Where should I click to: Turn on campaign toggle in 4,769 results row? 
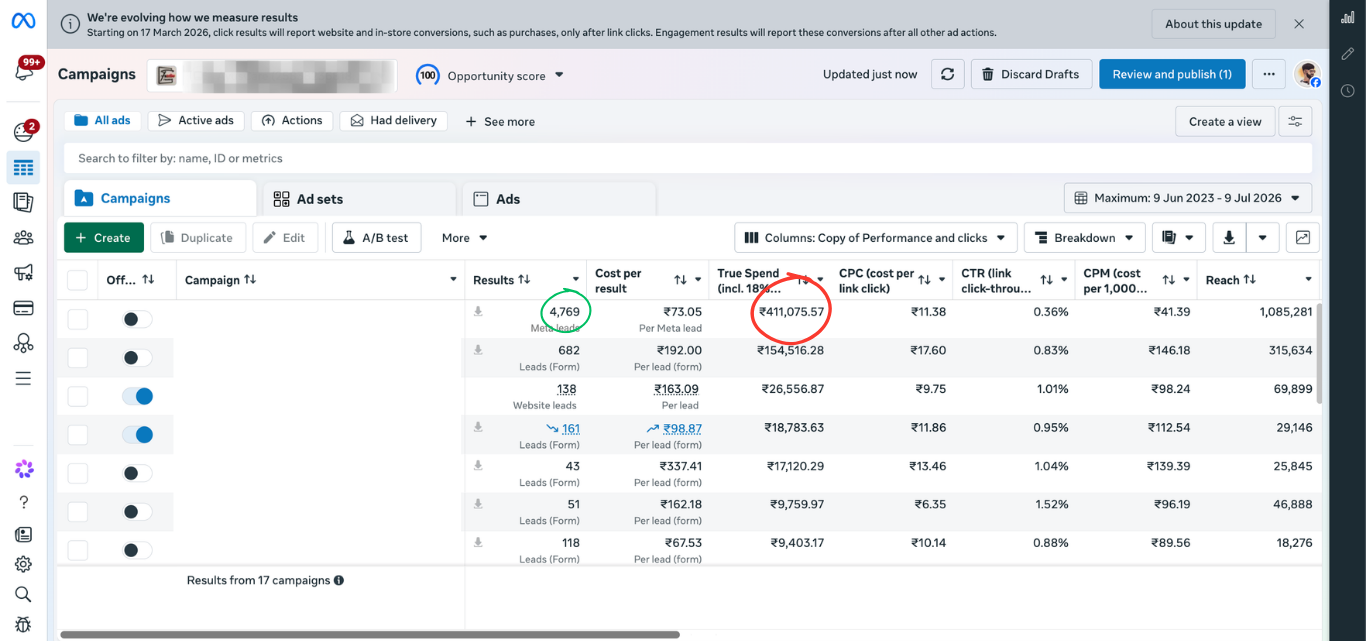tap(137, 319)
